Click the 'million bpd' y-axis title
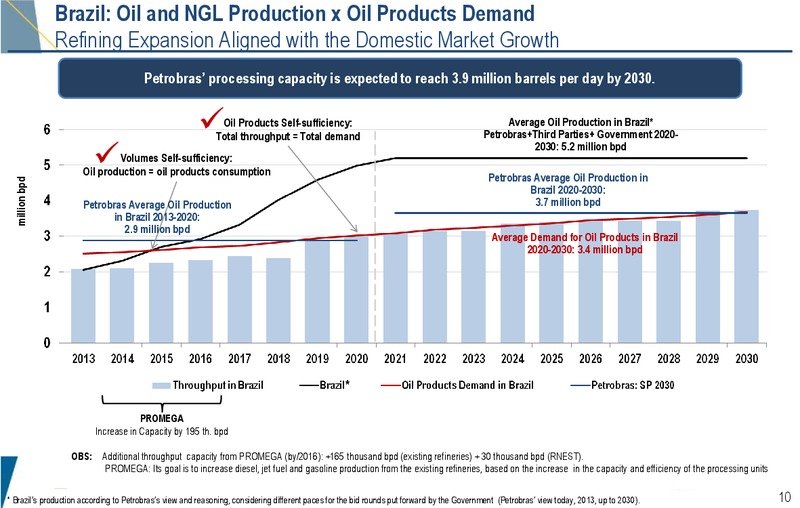800x508 pixels. coord(21,201)
